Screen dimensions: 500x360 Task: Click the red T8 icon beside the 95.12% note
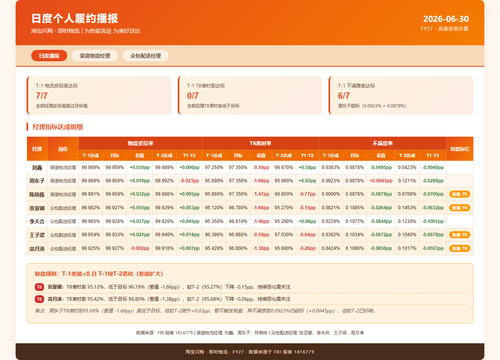click(39, 287)
